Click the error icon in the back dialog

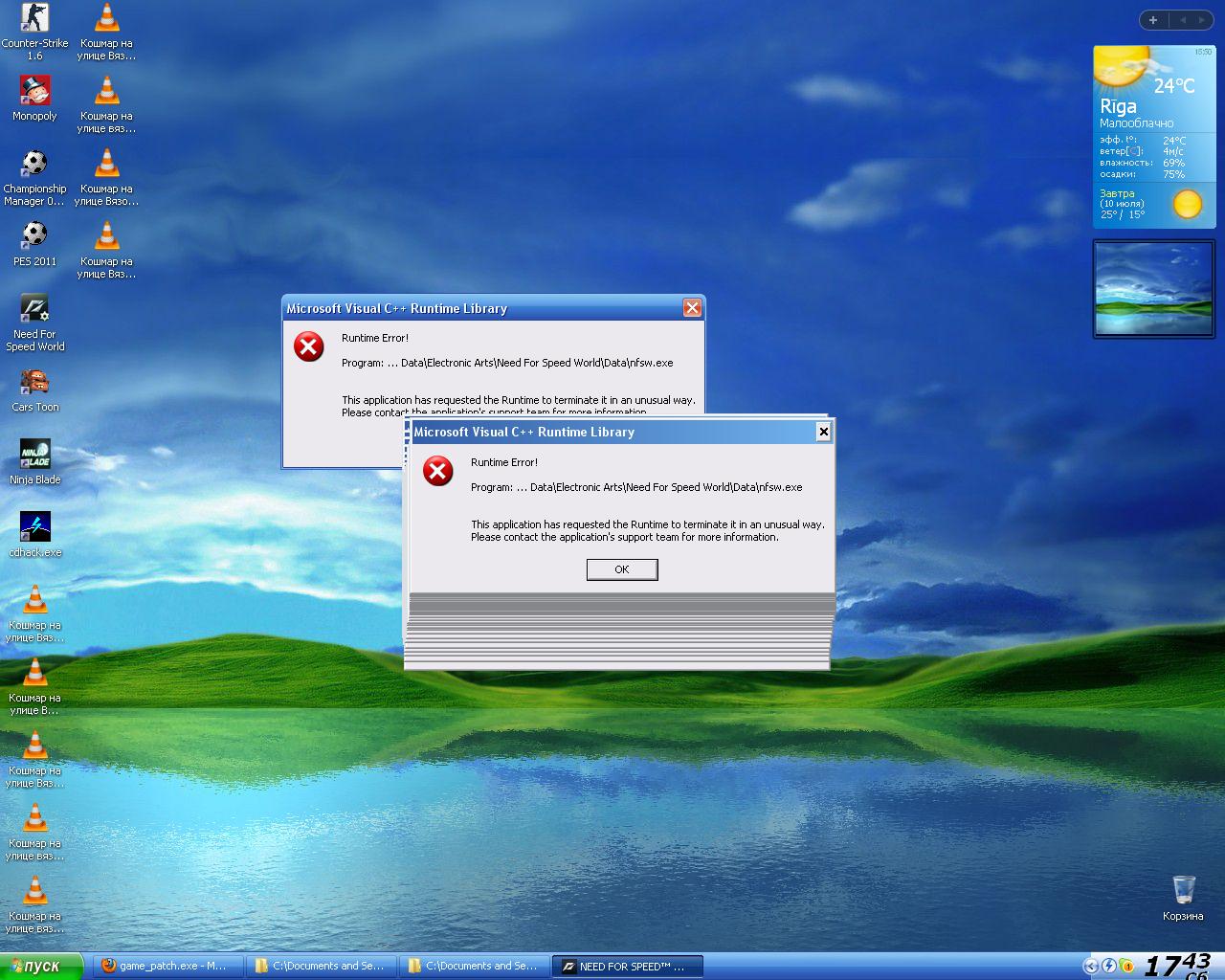[309, 346]
